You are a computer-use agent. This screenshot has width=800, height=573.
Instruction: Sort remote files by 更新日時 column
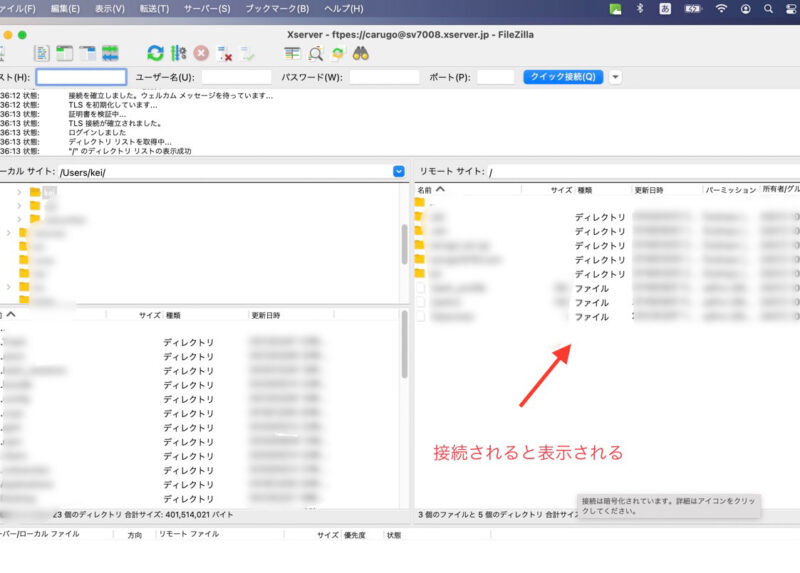point(649,189)
